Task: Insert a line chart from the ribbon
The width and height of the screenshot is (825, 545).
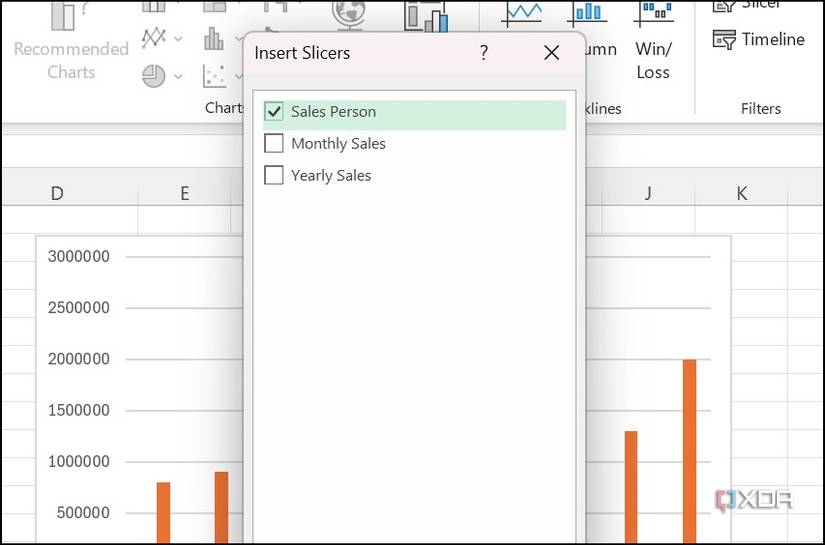Action: tap(154, 38)
